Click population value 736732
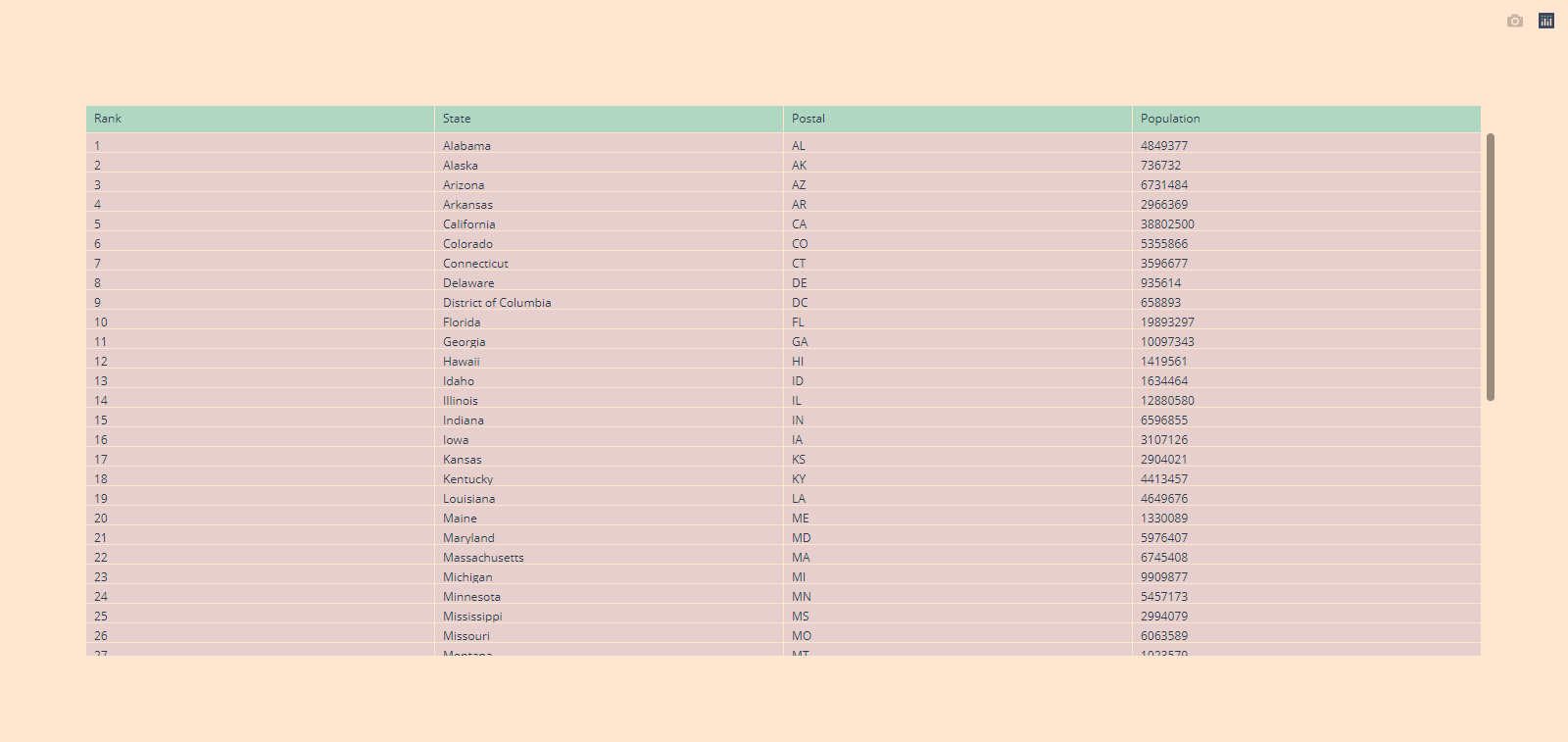The image size is (1568, 742). coord(1161,166)
